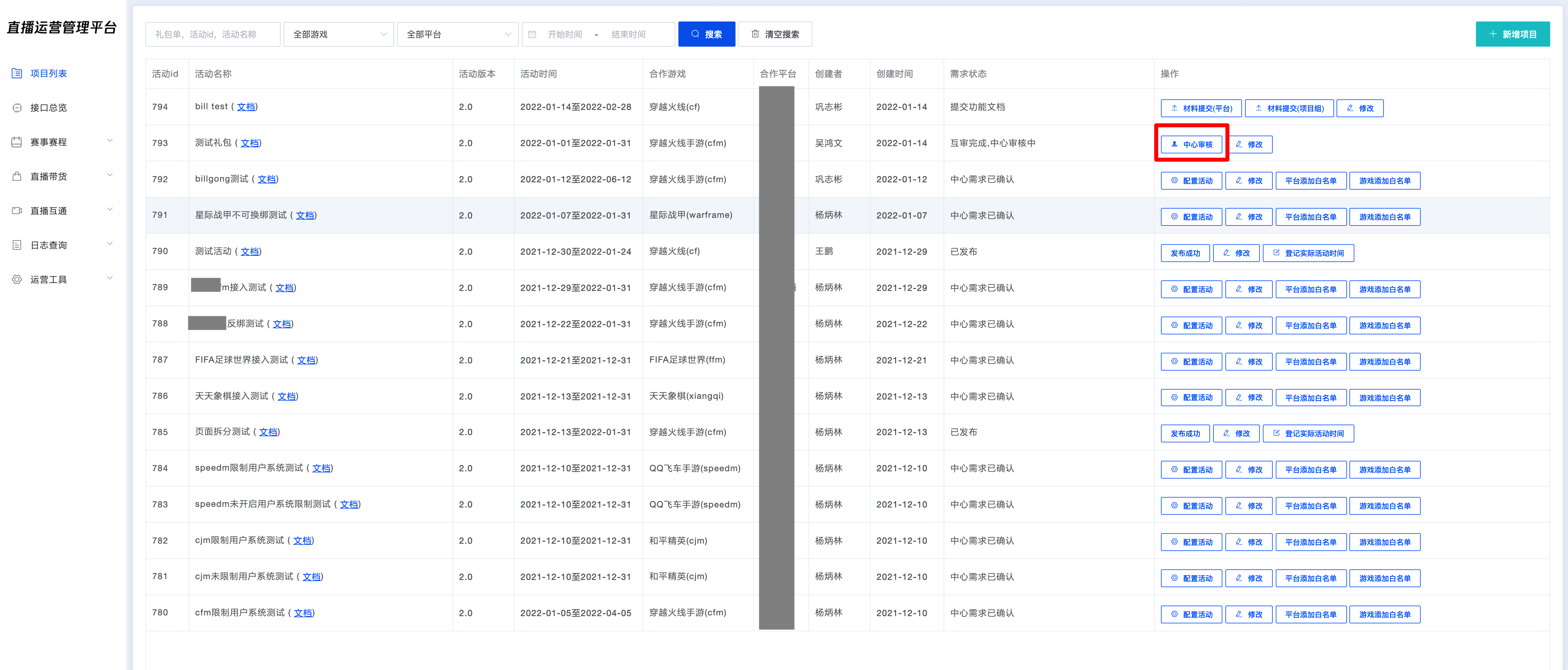Expand the 直播互通 chevron

tap(110, 209)
